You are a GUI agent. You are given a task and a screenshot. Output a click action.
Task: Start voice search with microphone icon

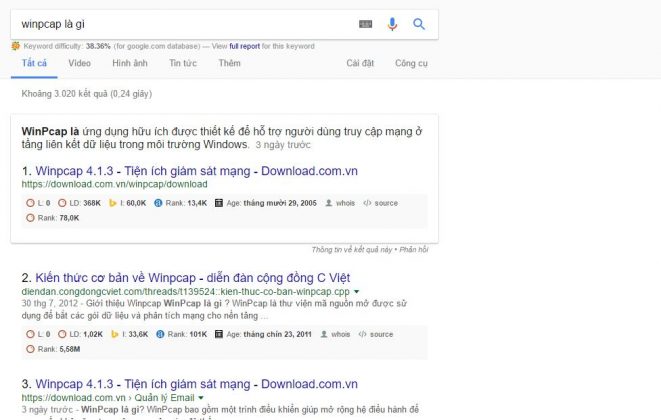392,24
